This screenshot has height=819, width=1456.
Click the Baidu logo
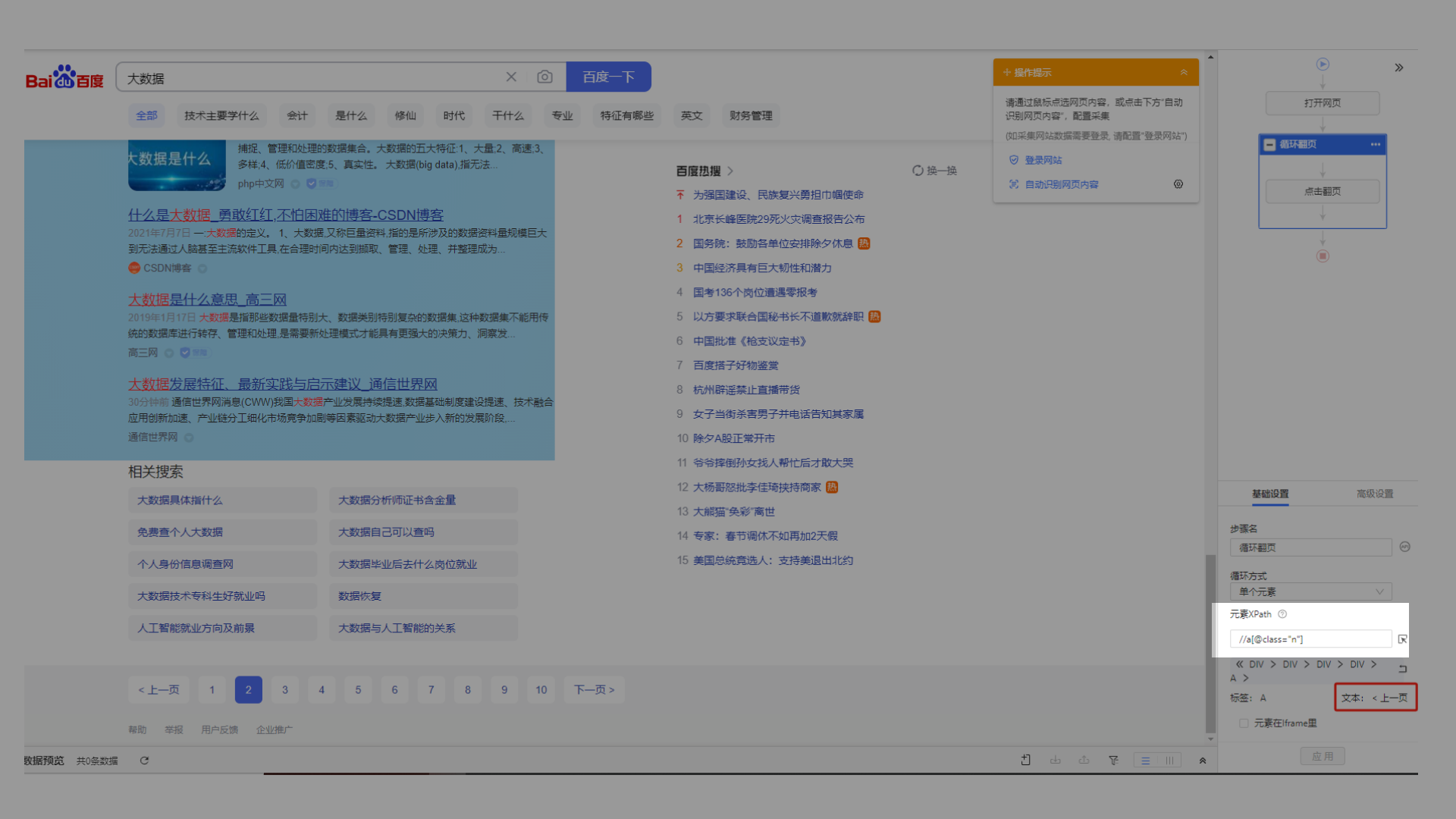tap(64, 77)
